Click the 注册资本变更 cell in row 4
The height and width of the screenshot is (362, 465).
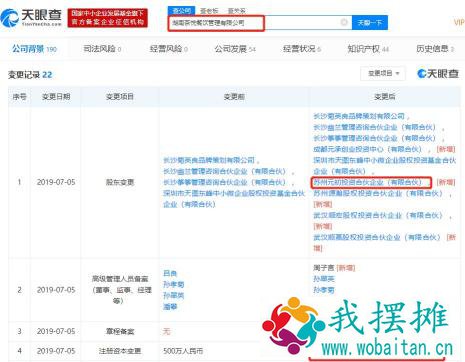[x=120, y=351]
